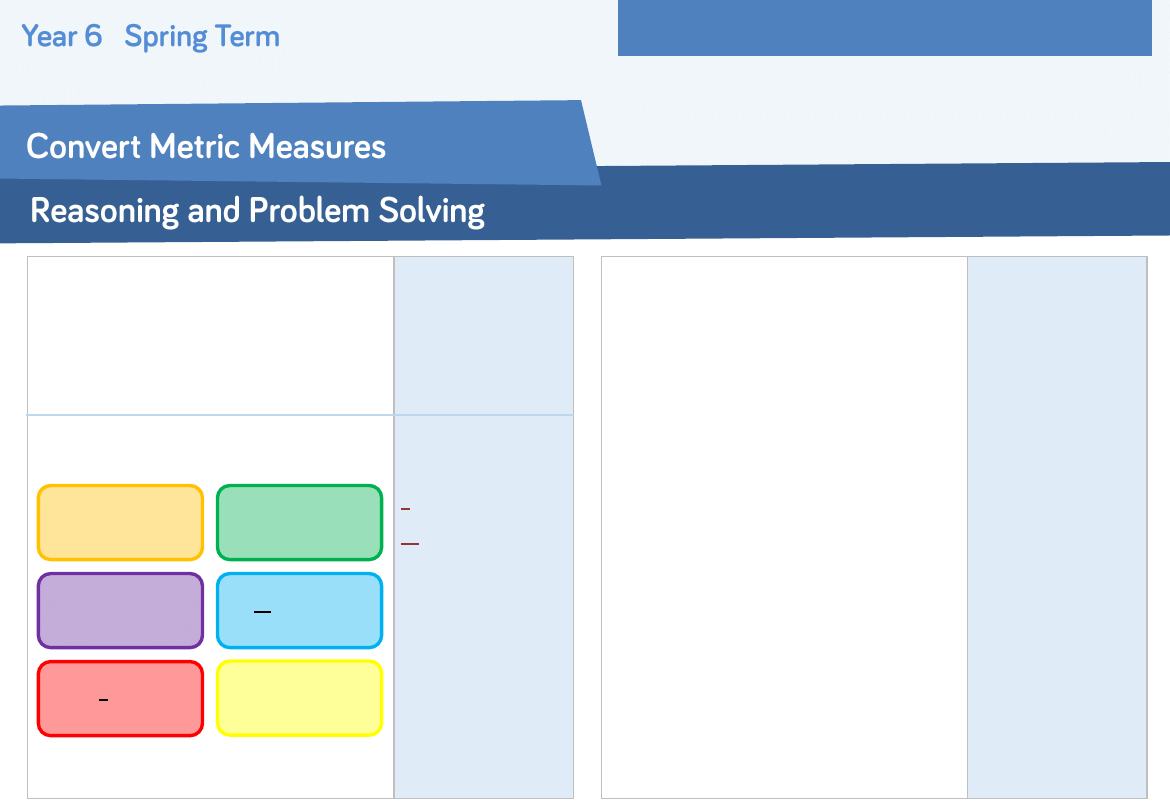Click the orange rounded box
Viewport: 1170px width, 810px height.
pyautogui.click(x=120, y=522)
